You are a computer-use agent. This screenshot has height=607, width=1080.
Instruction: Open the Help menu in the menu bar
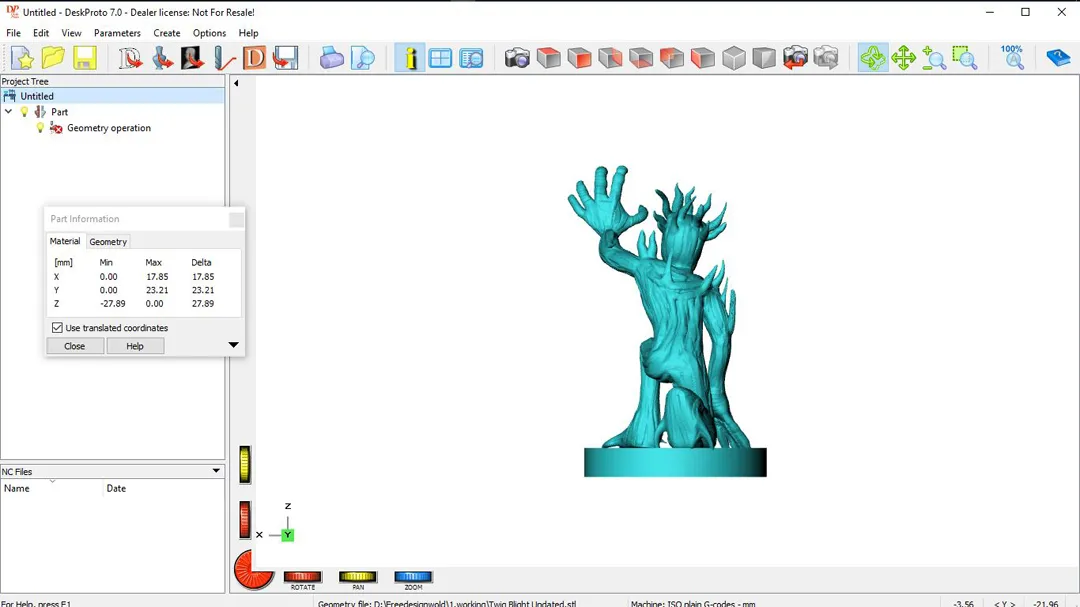click(x=249, y=33)
